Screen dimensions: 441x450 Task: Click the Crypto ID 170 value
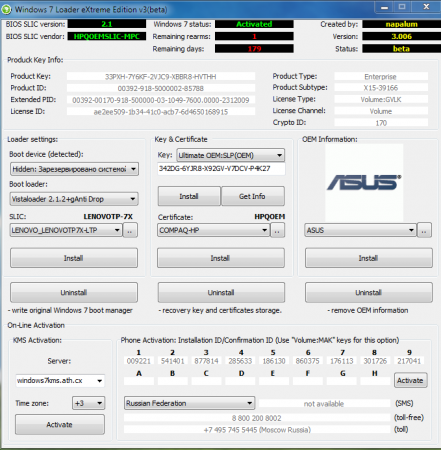[381, 123]
